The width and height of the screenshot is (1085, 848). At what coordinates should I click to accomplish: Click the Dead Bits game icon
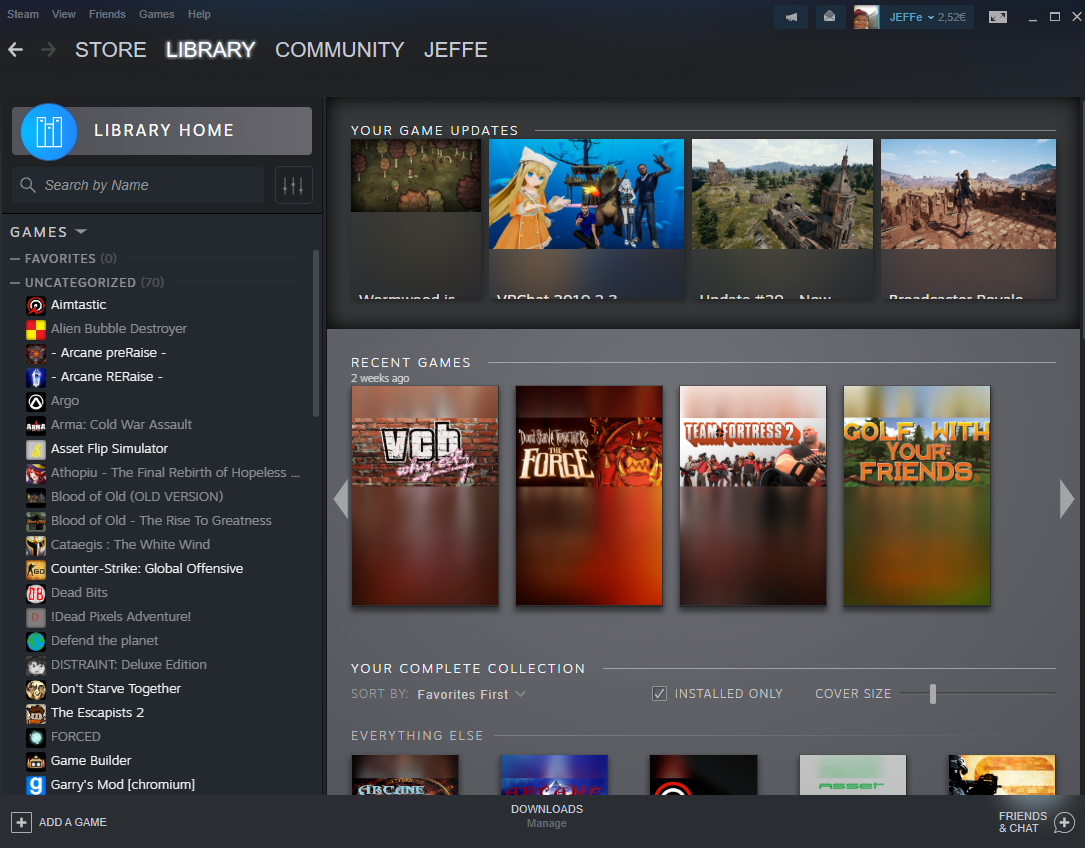coord(36,593)
